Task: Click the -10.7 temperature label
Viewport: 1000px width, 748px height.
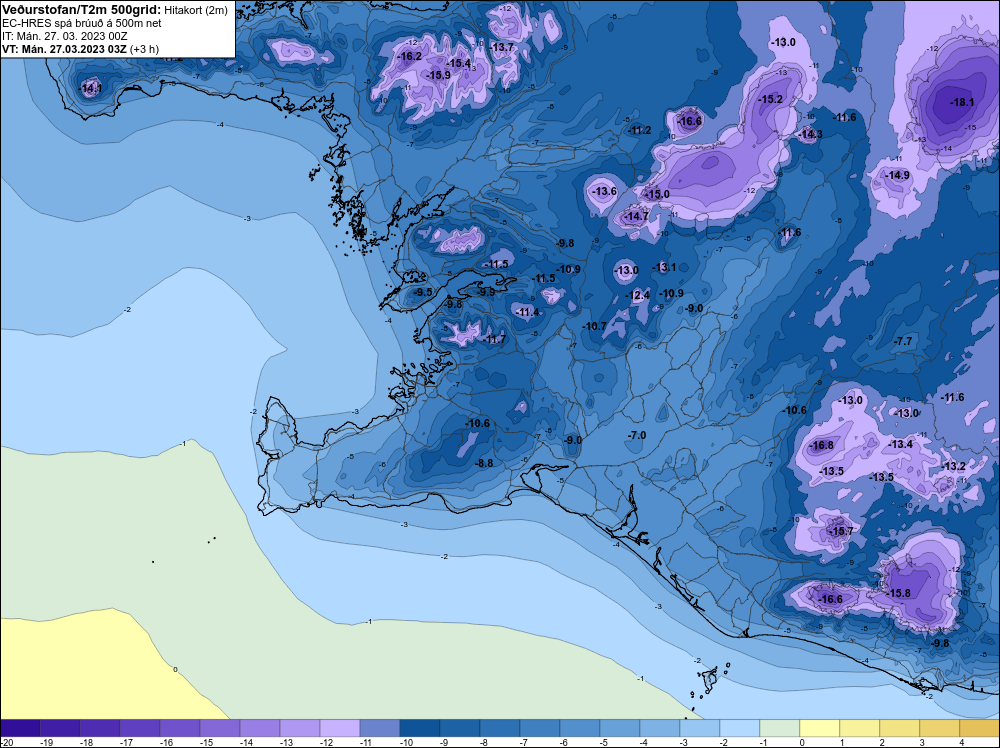Action: click(x=594, y=326)
